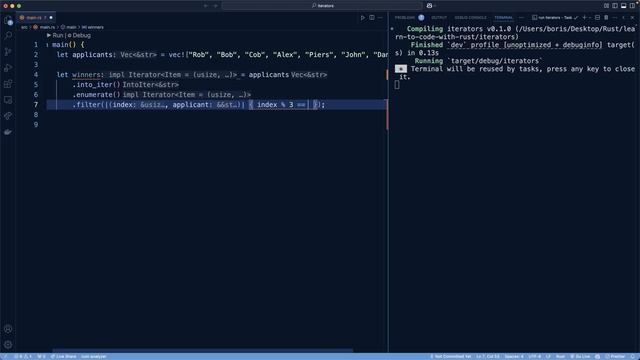Click the Live Share status bar button
Screen dimensions: 640x360
pos(63,356)
